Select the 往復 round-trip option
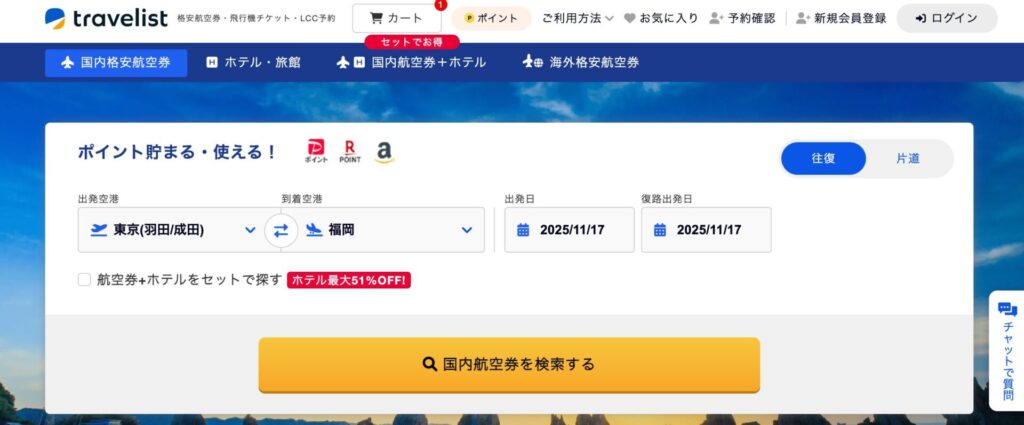This screenshot has width=1024, height=425. click(x=823, y=158)
